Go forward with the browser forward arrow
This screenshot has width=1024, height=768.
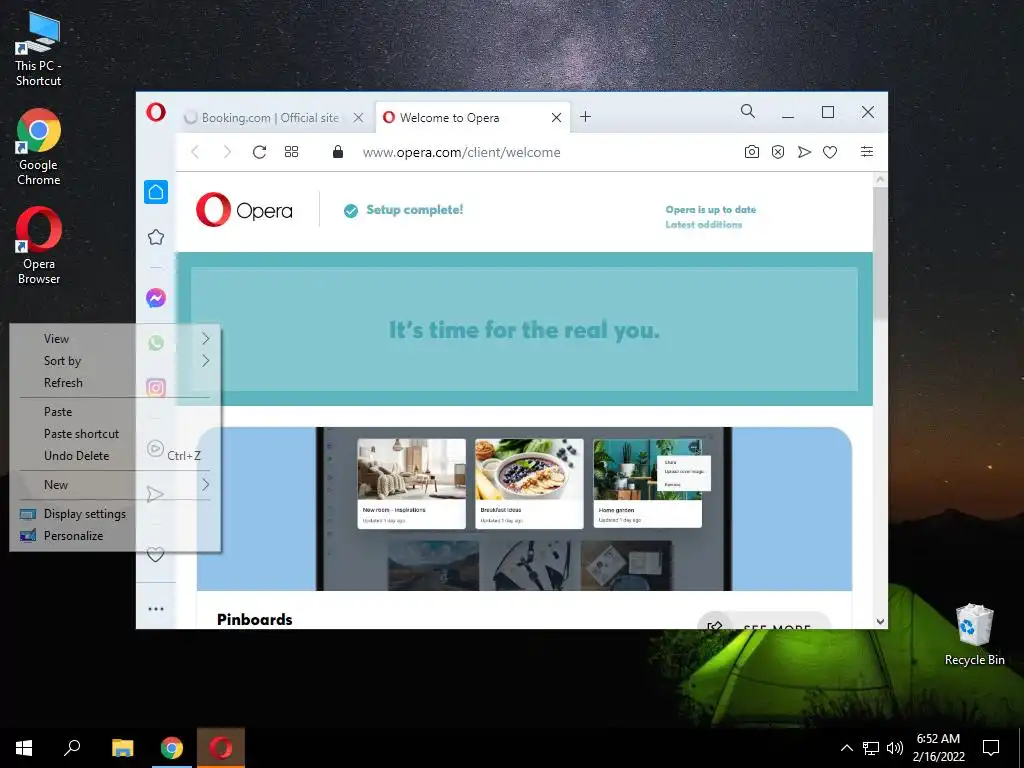(x=227, y=152)
